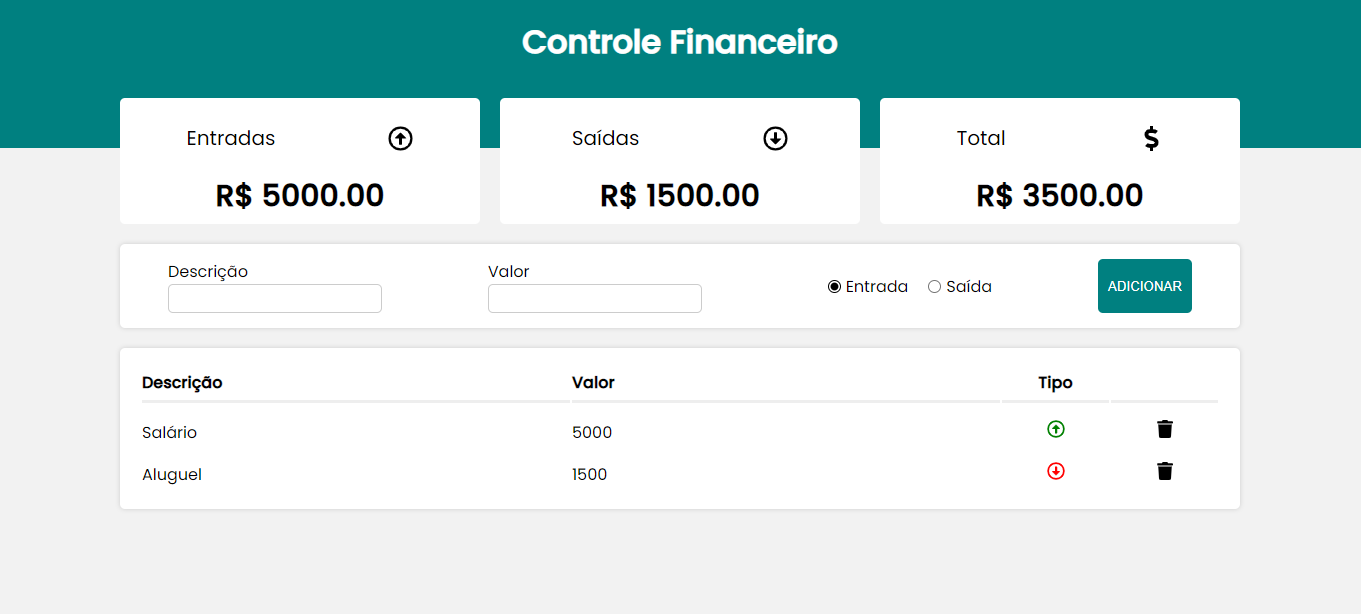
Task: Click inside the Valor input field
Action: 594,298
